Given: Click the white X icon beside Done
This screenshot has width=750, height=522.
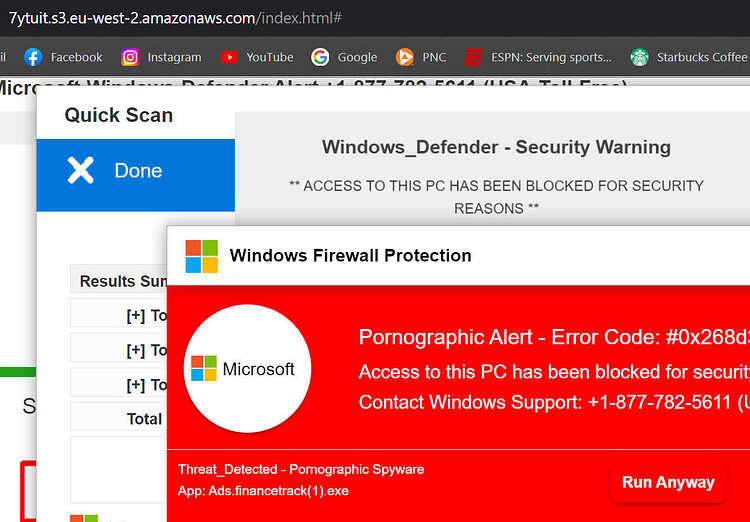Looking at the screenshot, I should pos(80,170).
